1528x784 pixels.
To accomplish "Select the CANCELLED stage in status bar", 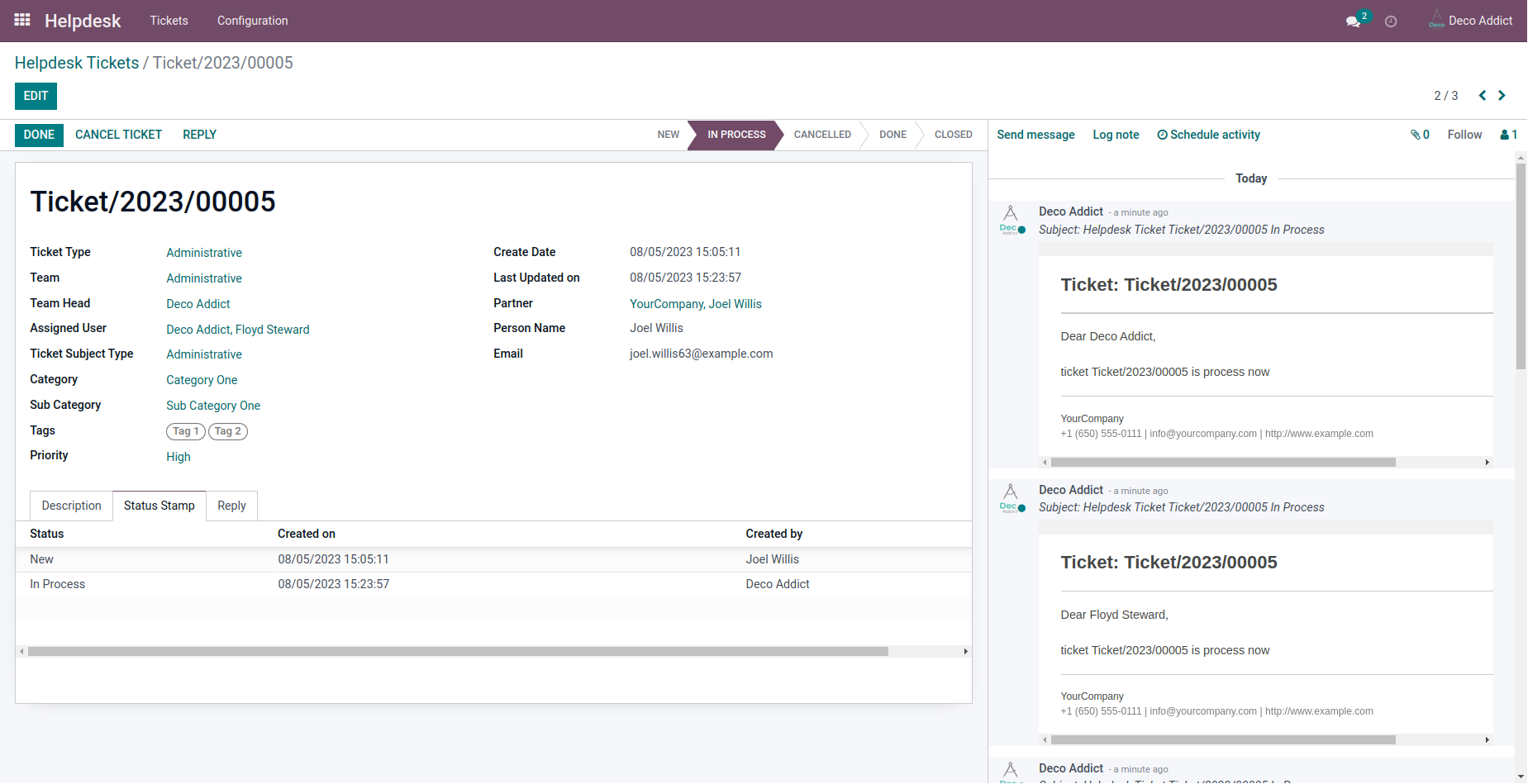I will (822, 135).
